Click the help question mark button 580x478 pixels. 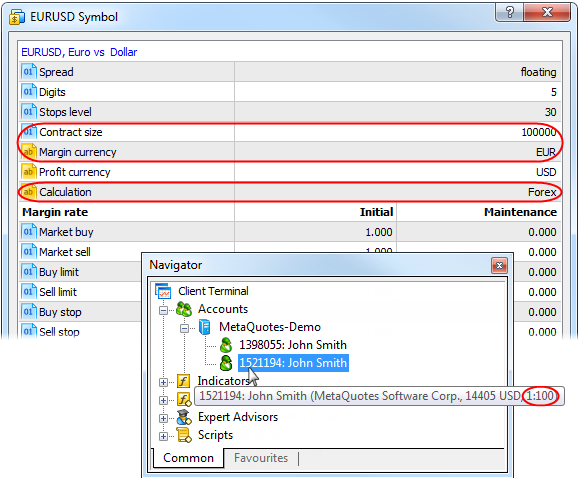point(509,13)
